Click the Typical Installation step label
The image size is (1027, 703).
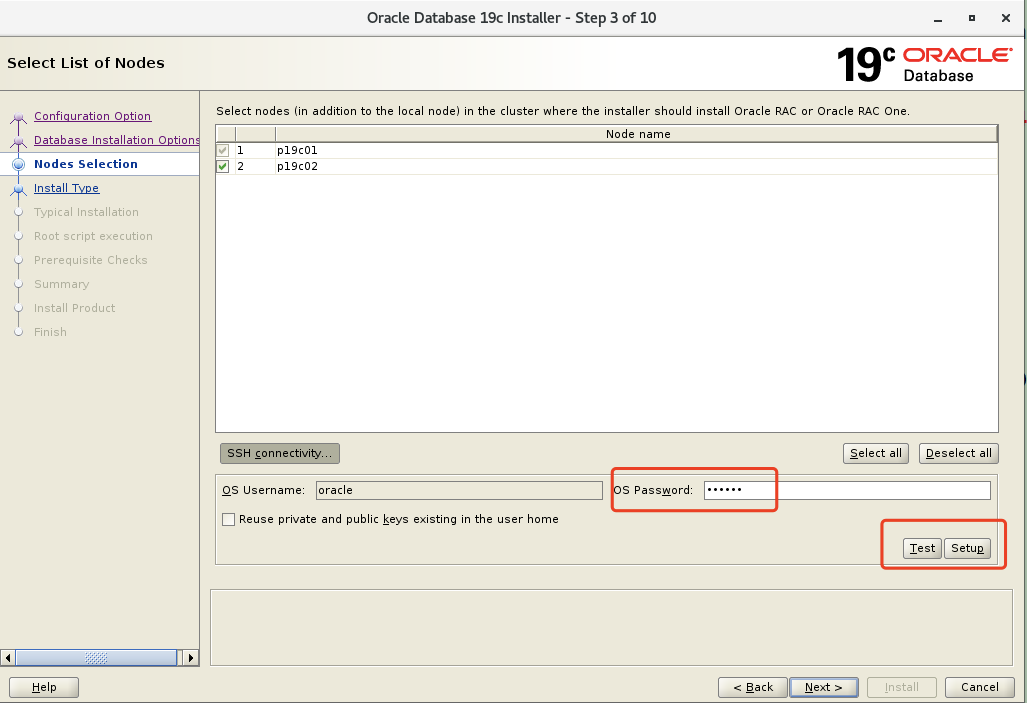coord(86,212)
